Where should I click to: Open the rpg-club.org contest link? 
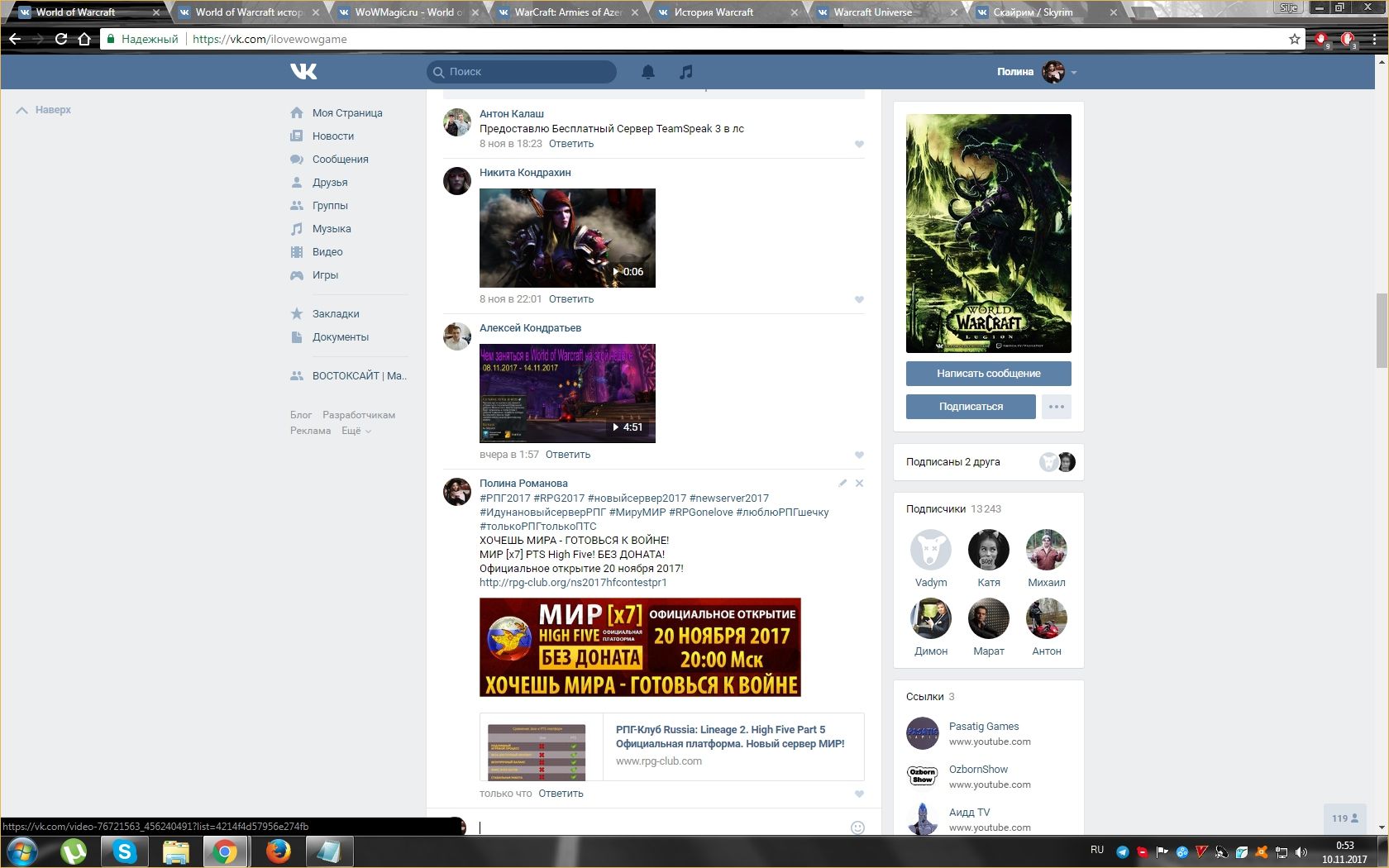click(573, 583)
